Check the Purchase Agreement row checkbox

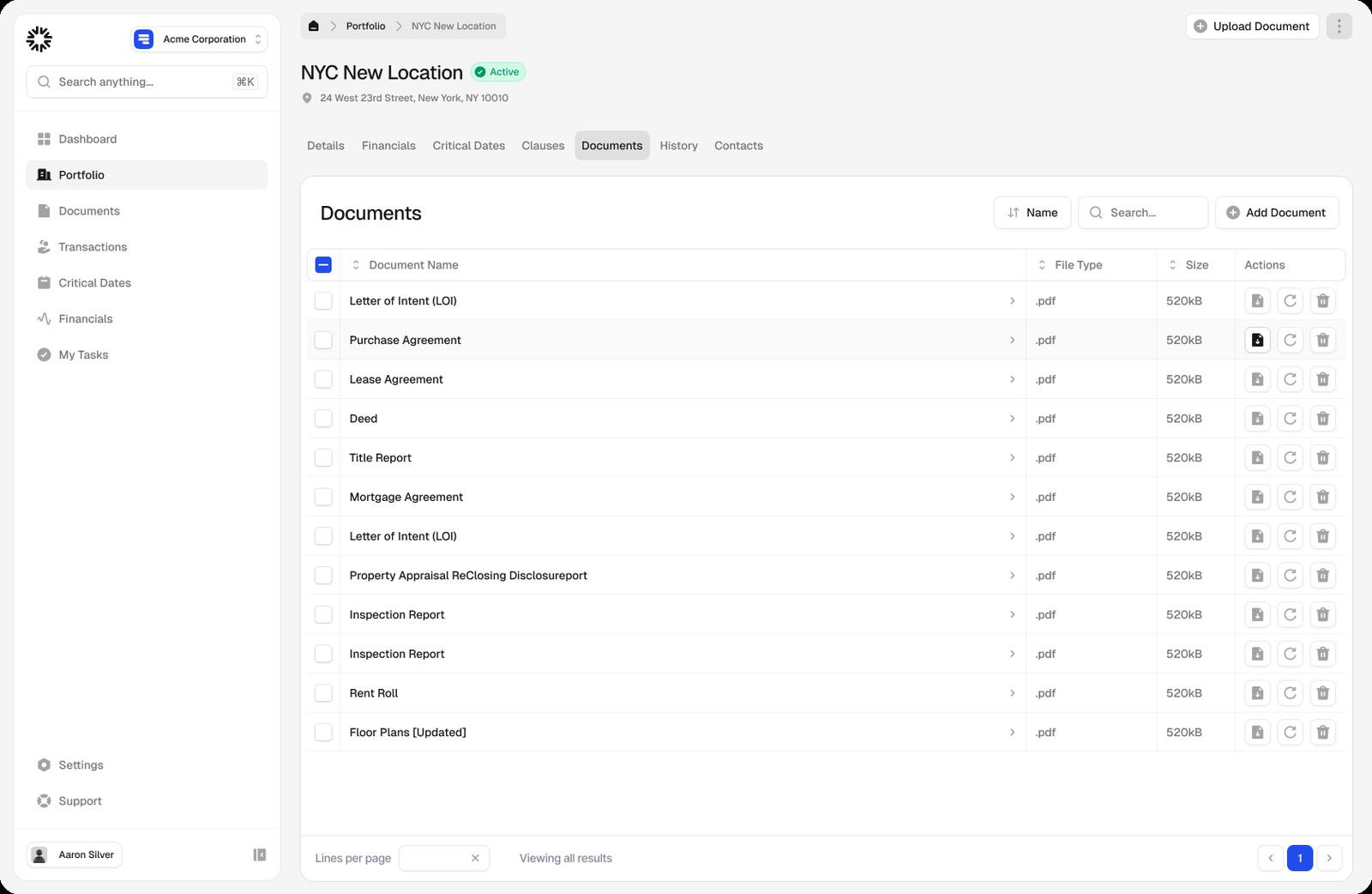tap(323, 340)
